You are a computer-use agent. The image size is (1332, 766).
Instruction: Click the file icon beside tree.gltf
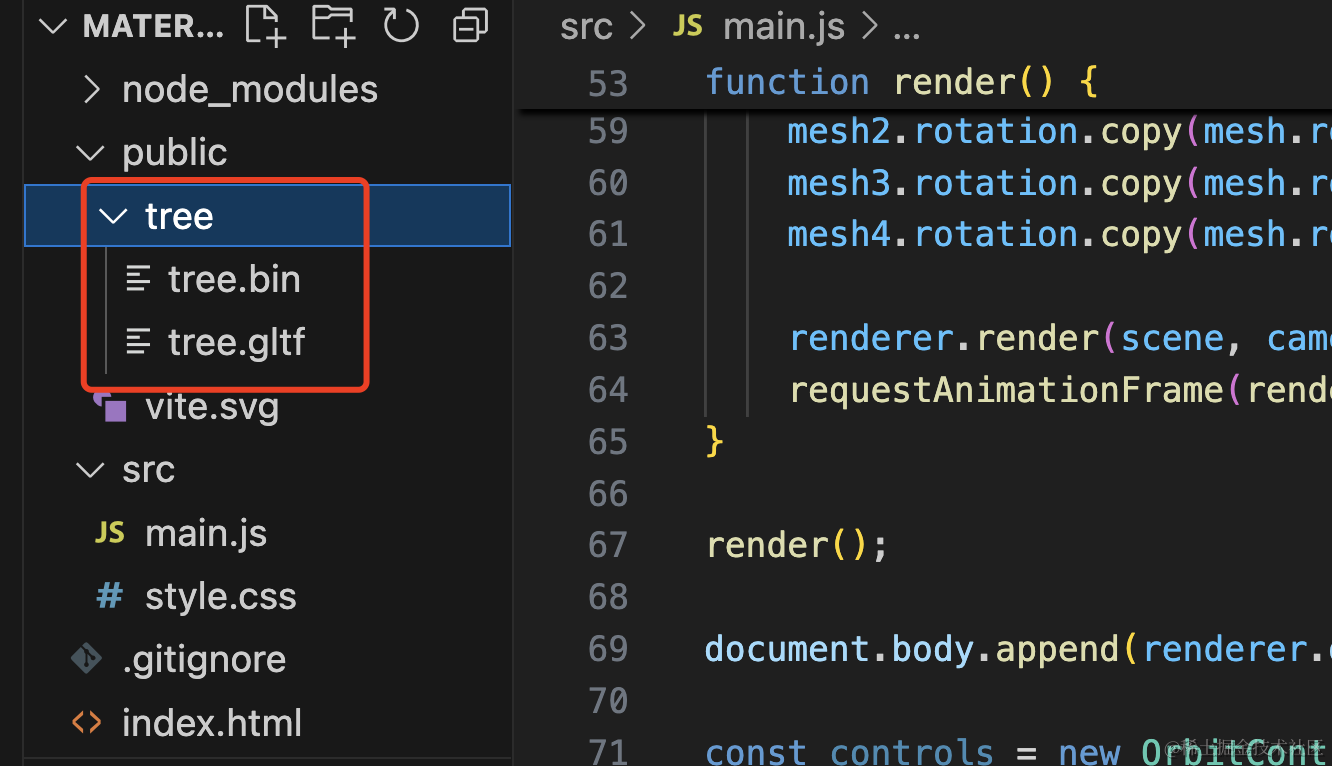(138, 343)
